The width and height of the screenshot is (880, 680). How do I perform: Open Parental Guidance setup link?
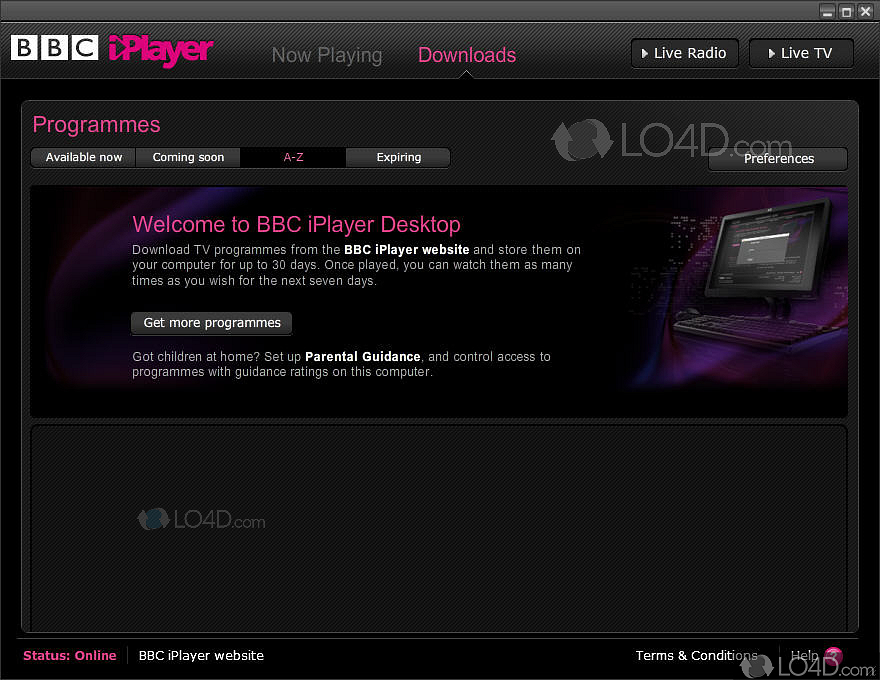click(x=363, y=357)
